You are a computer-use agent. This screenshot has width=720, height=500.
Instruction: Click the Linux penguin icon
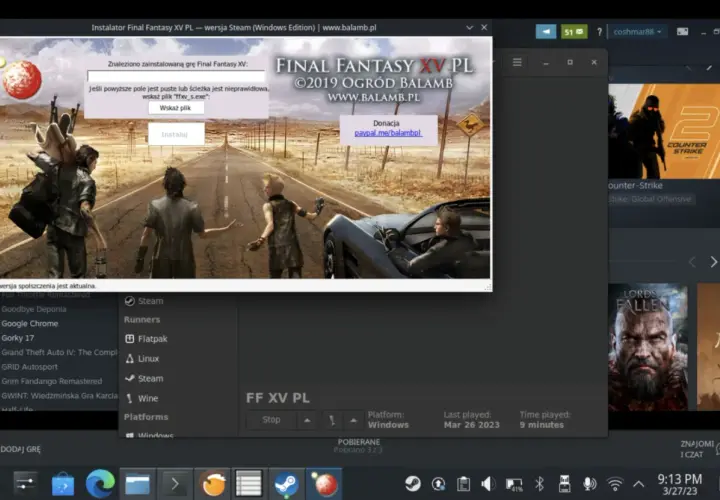129,359
